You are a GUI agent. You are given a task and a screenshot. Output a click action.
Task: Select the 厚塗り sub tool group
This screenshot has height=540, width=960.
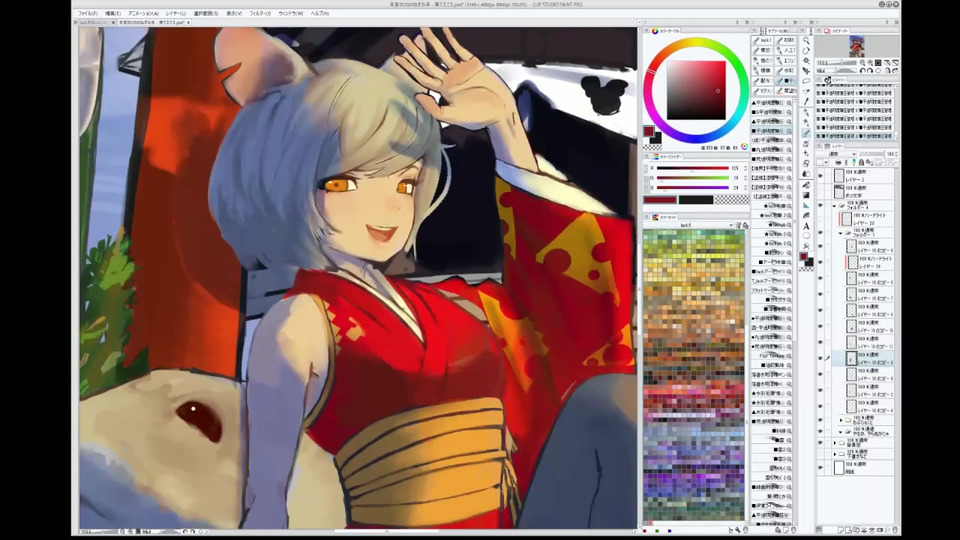click(786, 91)
